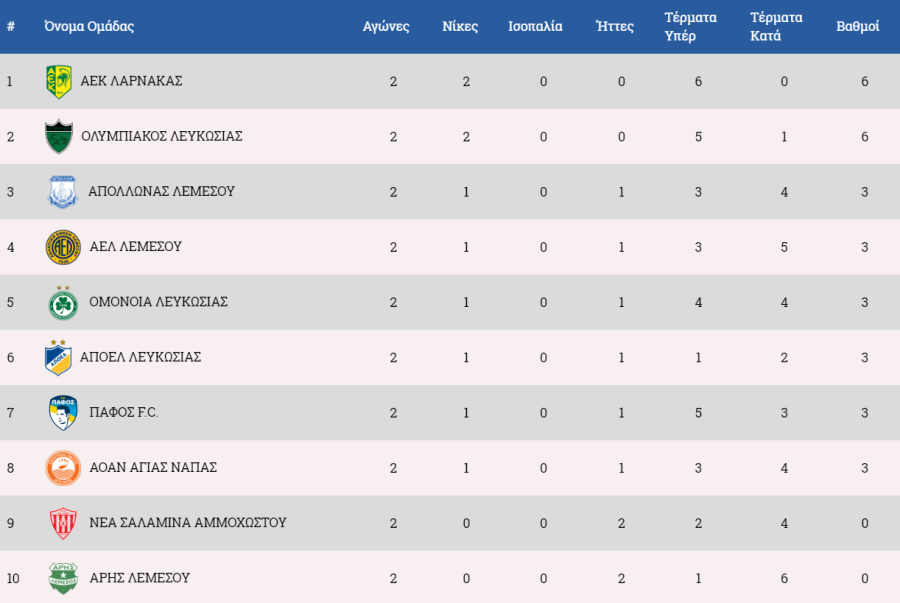
Task: Click ΑΕΚ Λάρνακας goals-for value 6
Action: (698, 81)
